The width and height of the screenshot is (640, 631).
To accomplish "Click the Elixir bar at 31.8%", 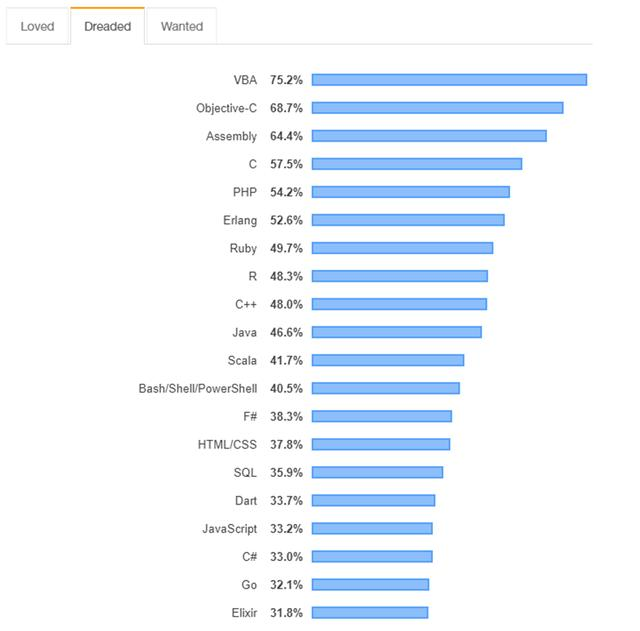I will pyautogui.click(x=370, y=612).
